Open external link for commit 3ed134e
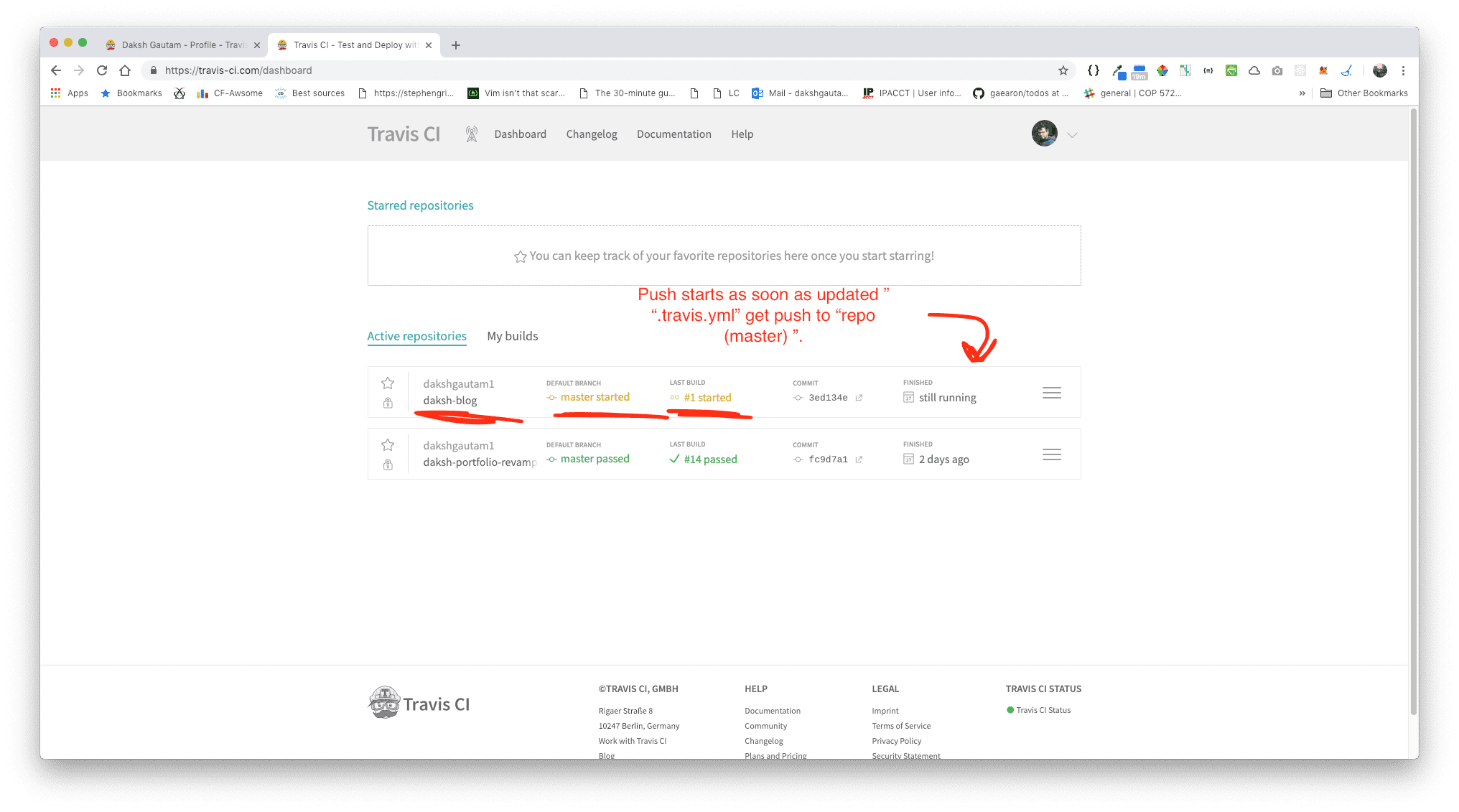 859,398
